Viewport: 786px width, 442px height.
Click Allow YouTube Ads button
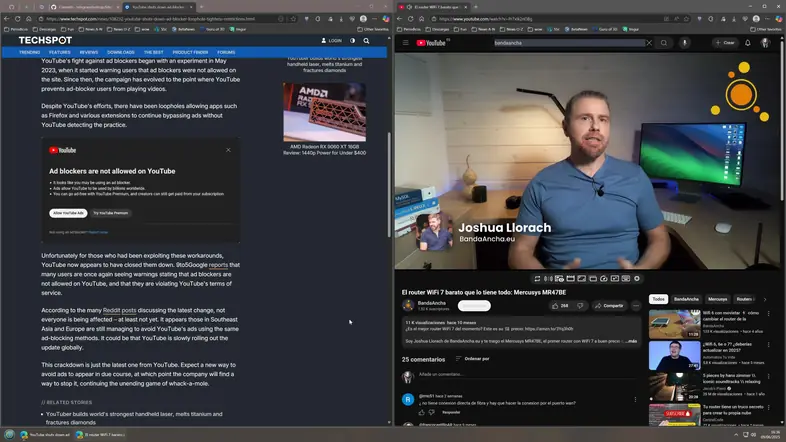point(68,213)
